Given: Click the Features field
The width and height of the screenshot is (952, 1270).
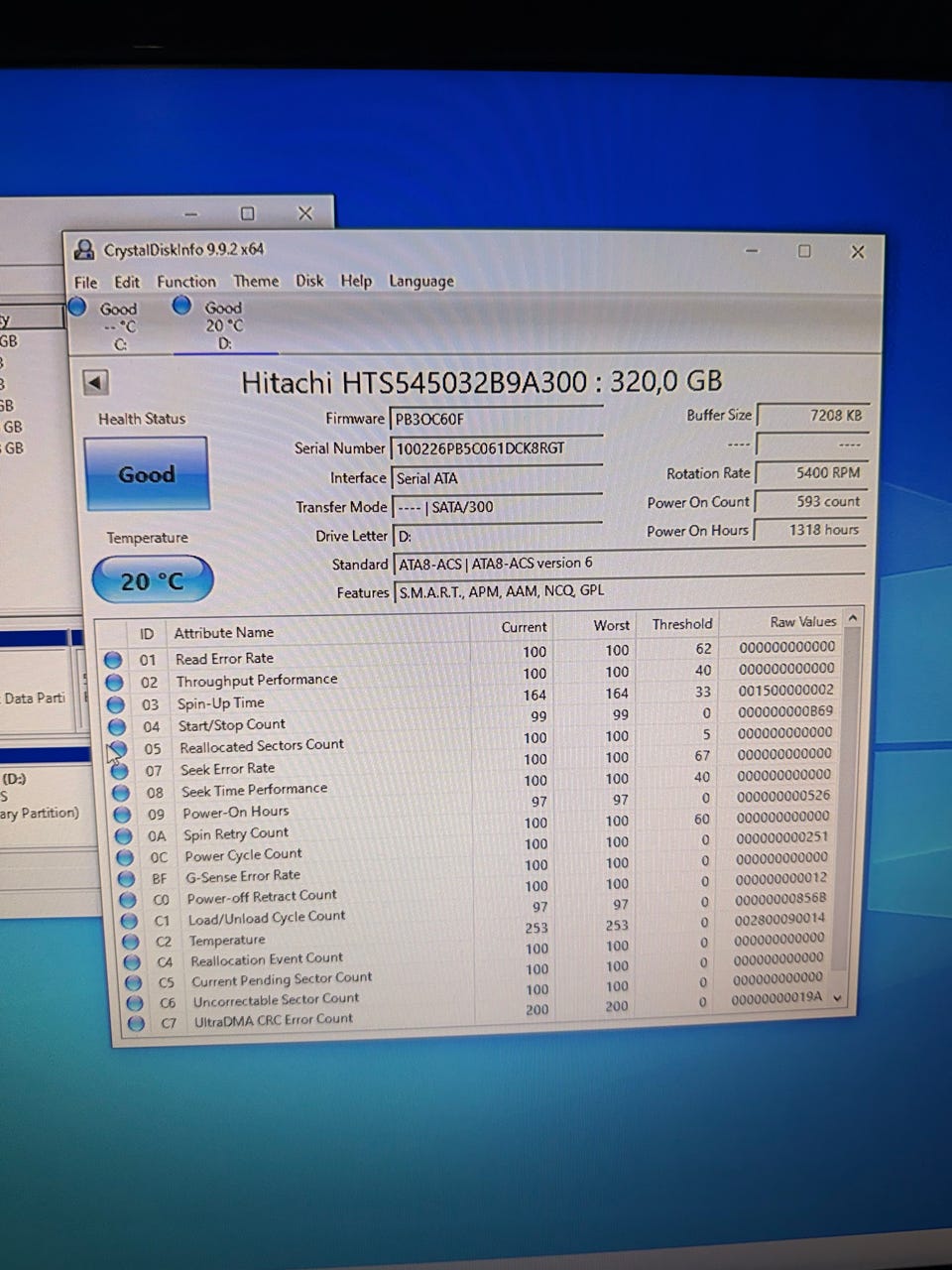Looking at the screenshot, I should (629, 591).
